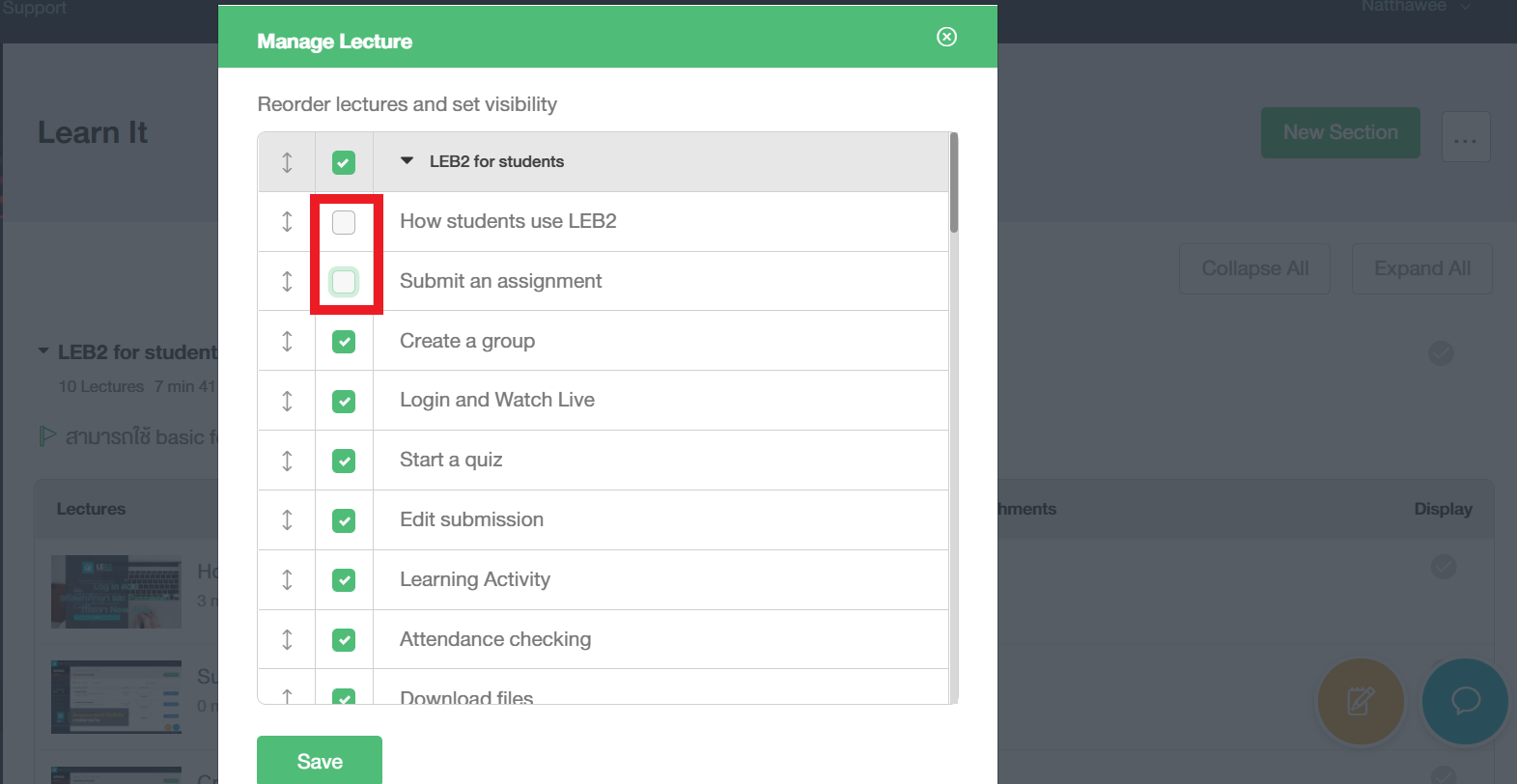Select the Start a quiz row text
The image size is (1517, 784).
pyautogui.click(x=451, y=460)
